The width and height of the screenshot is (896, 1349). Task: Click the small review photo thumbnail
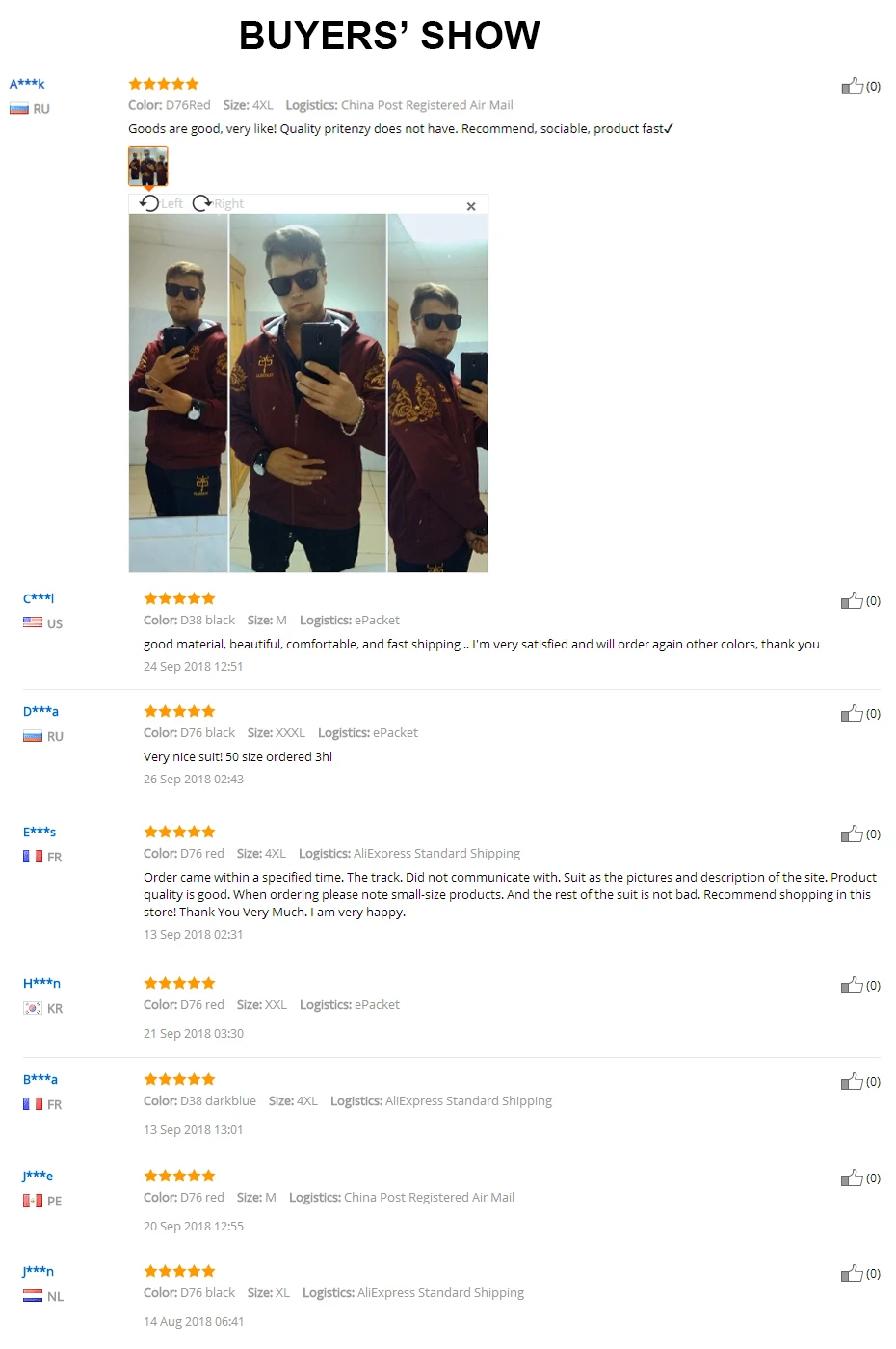148,166
